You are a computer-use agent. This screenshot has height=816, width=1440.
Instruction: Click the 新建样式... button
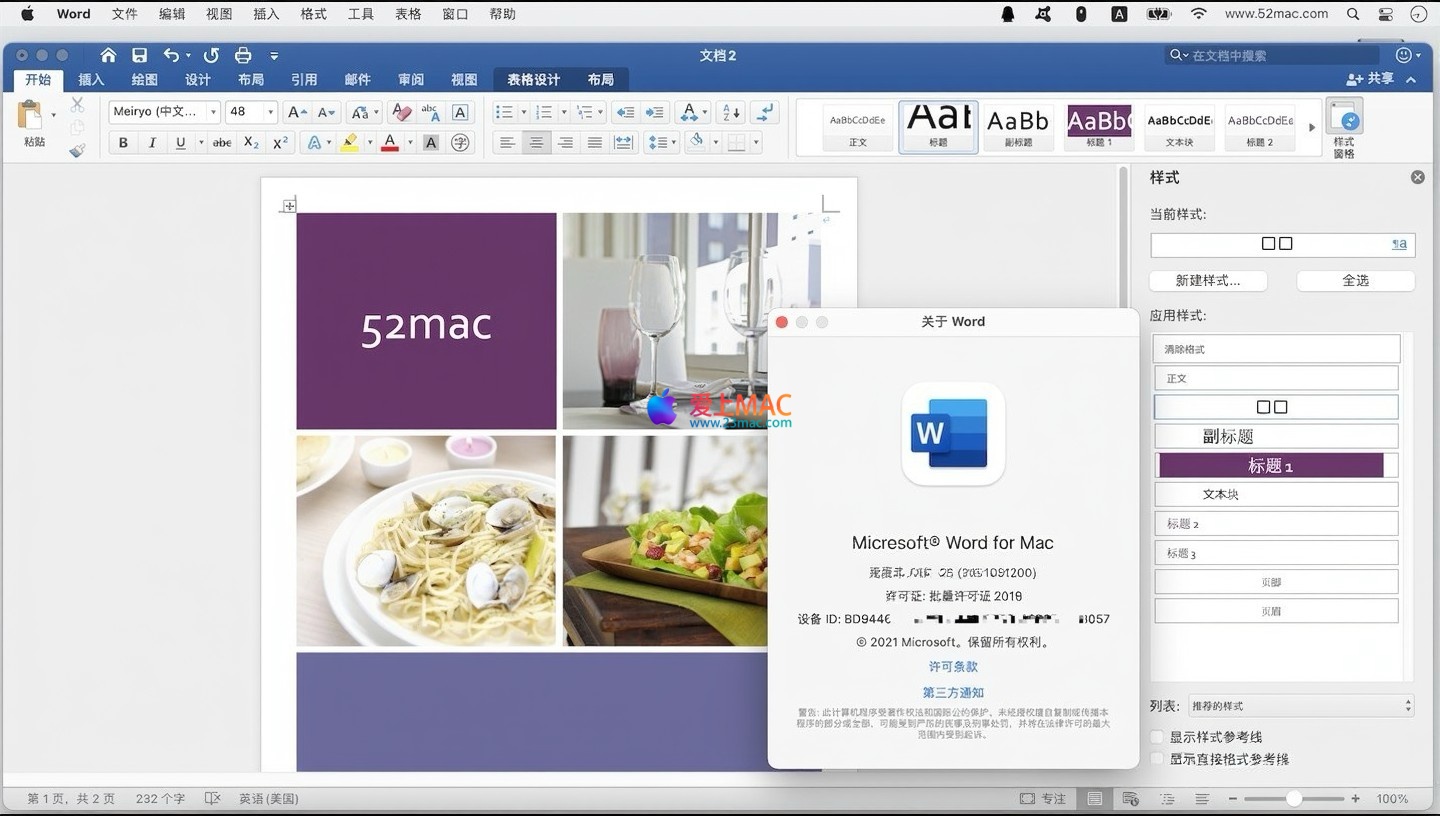1208,281
